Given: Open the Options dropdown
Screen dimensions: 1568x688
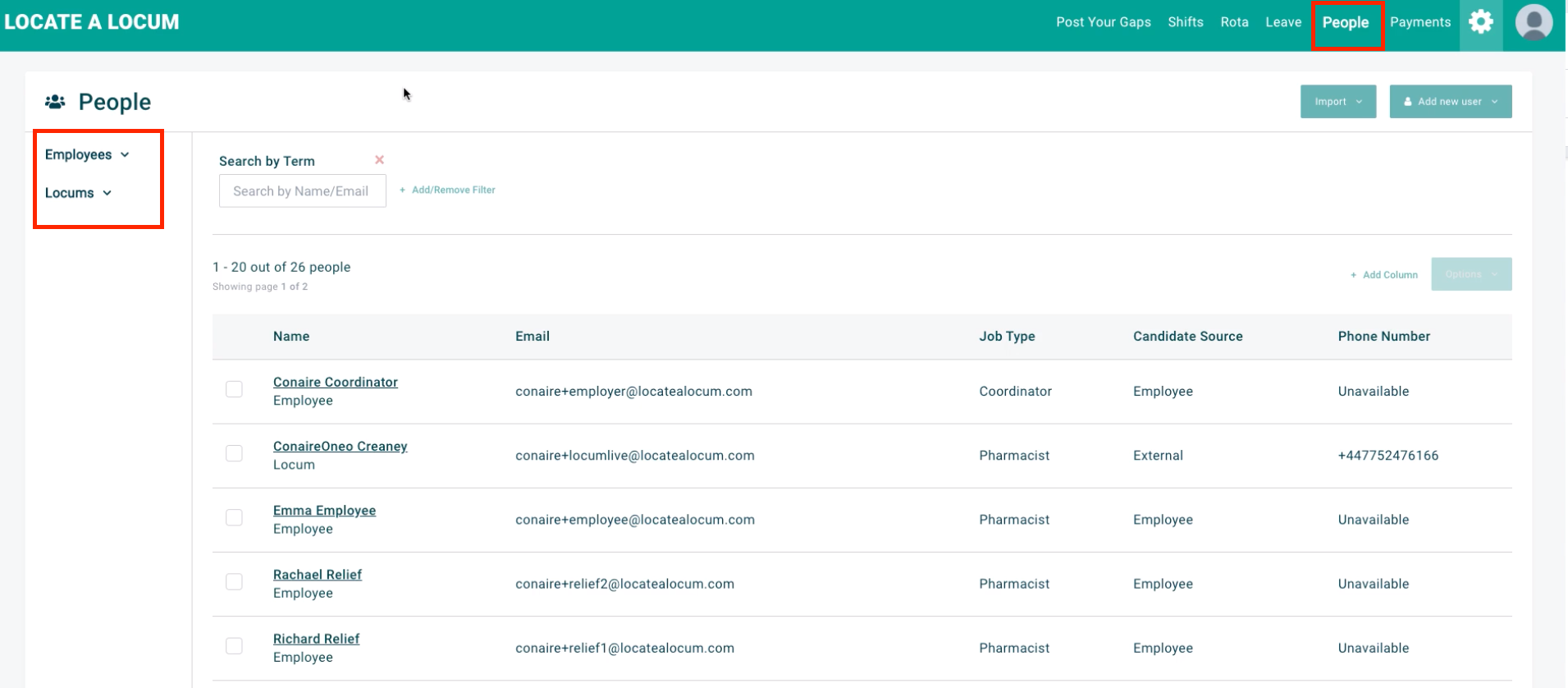Looking at the screenshot, I should (x=1472, y=274).
